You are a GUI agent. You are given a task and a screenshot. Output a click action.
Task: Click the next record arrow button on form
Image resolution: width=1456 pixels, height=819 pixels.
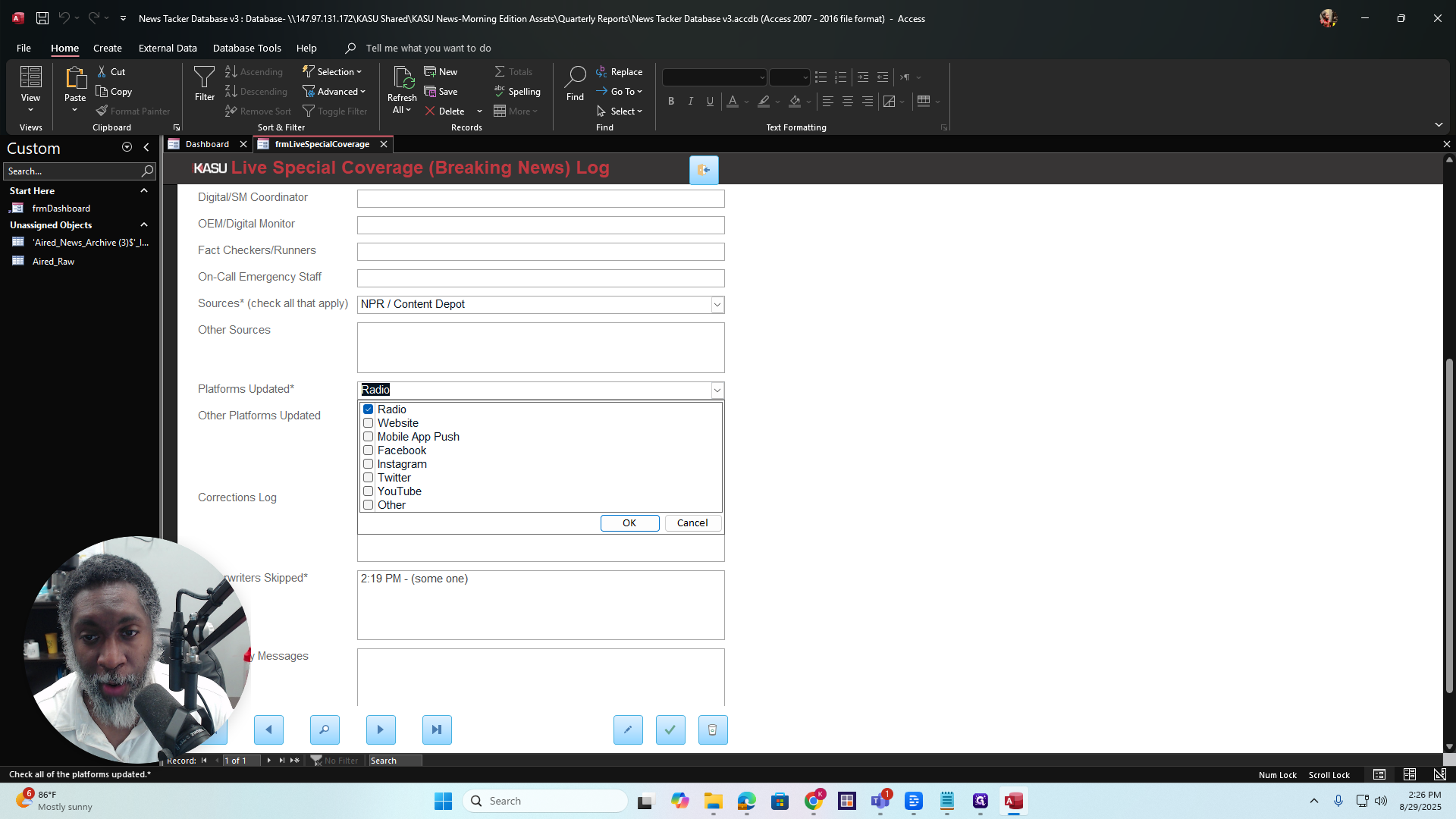(381, 730)
